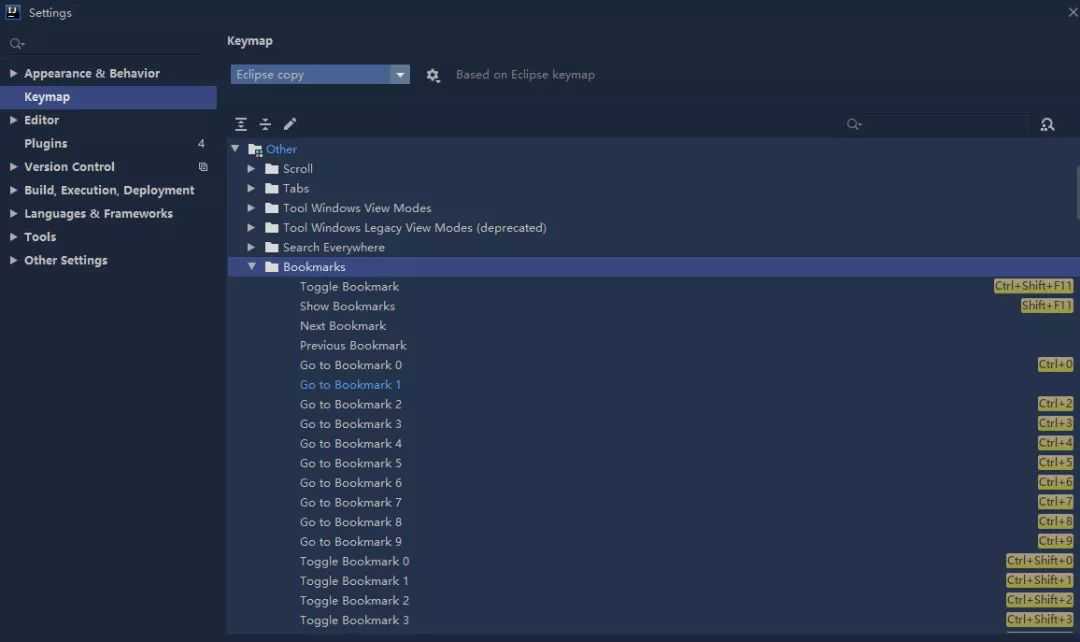This screenshot has height=642, width=1080.
Task: Click the Expand All toolbar icon
Action: 241,124
